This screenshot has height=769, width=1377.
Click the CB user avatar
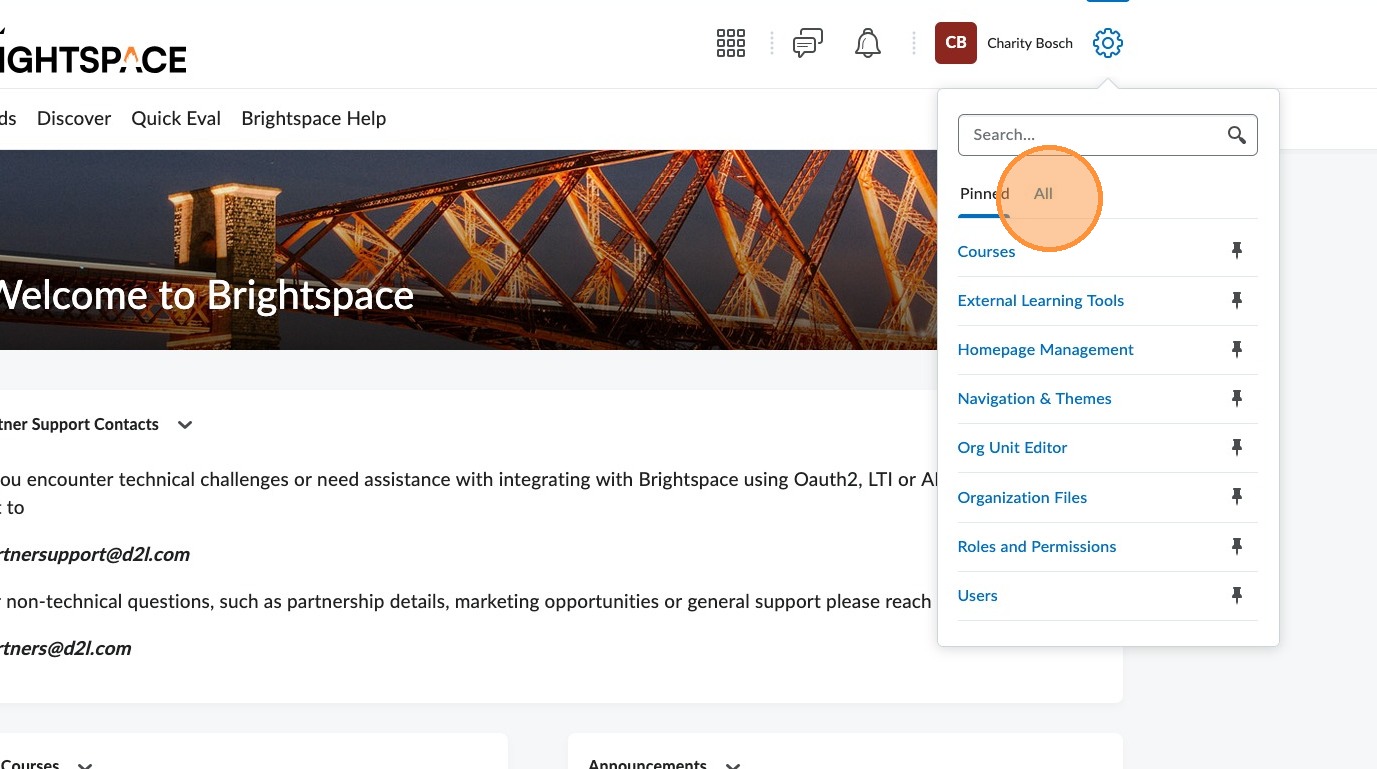click(955, 43)
